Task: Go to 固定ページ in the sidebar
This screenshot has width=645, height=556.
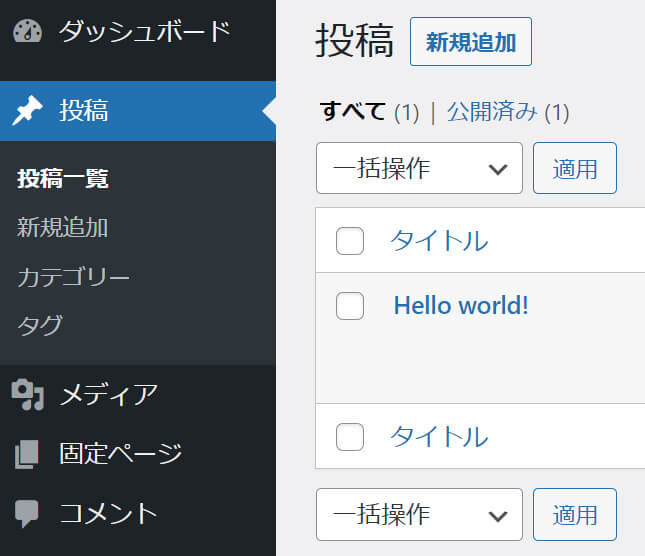Action: point(138,454)
